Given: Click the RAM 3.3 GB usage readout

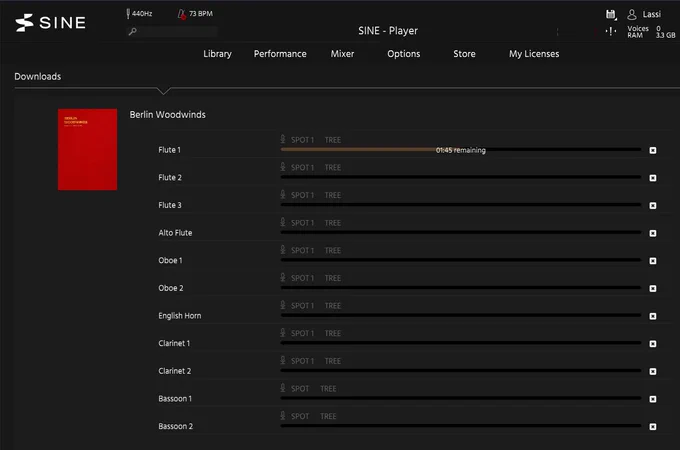Looking at the screenshot, I should (x=651, y=36).
